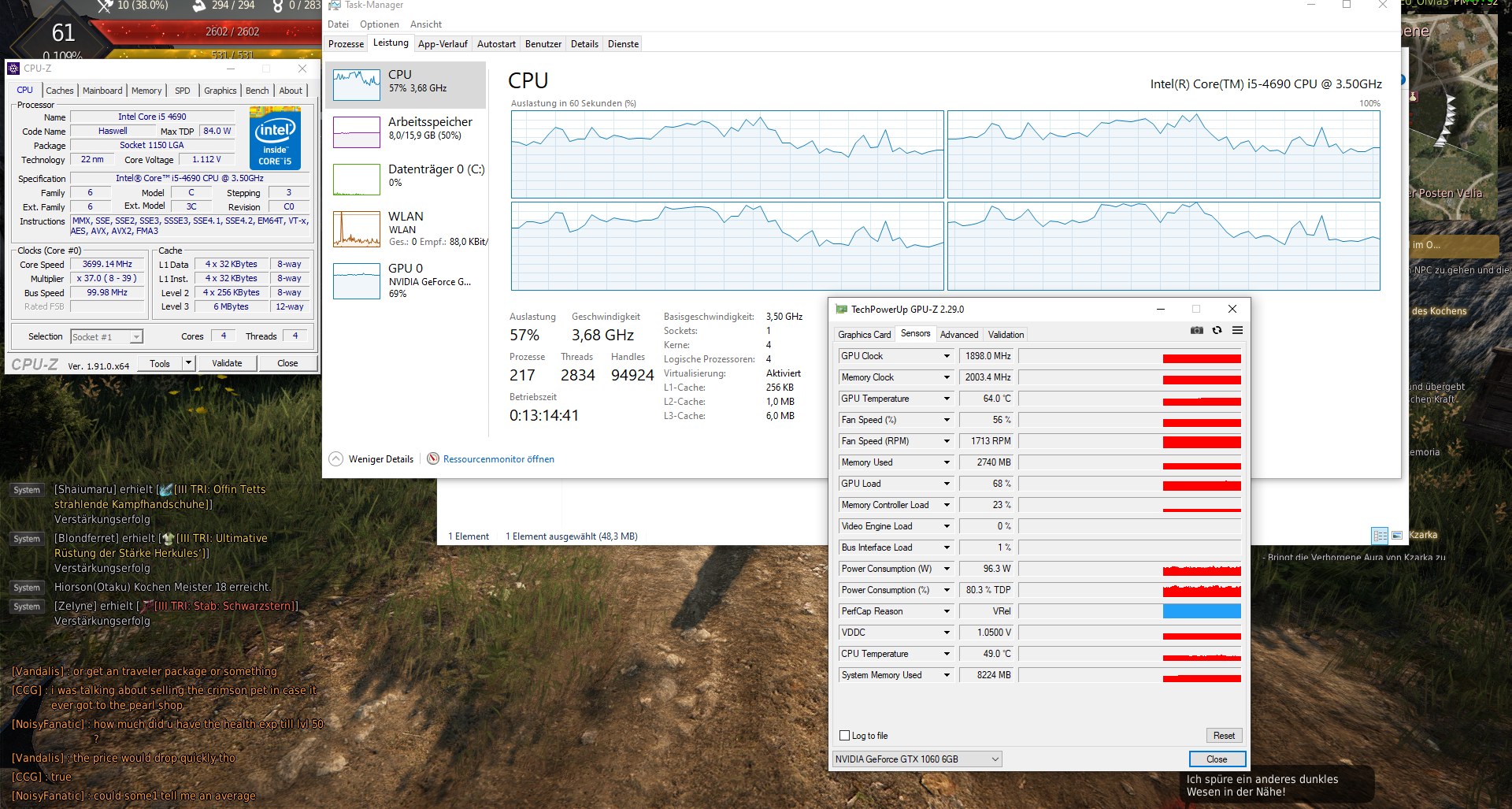Switch to the App-Verlauf tab

pos(443,44)
